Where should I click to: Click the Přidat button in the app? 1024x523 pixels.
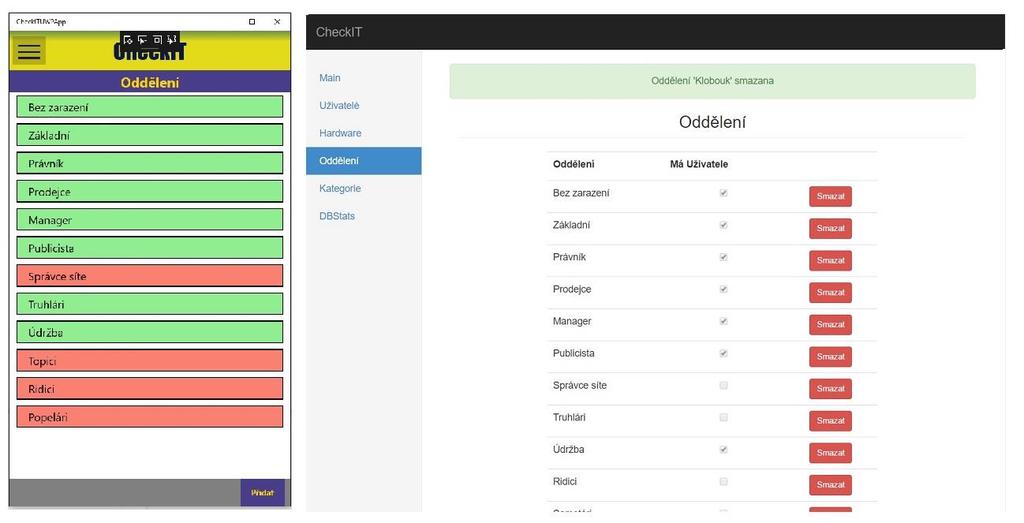click(263, 493)
